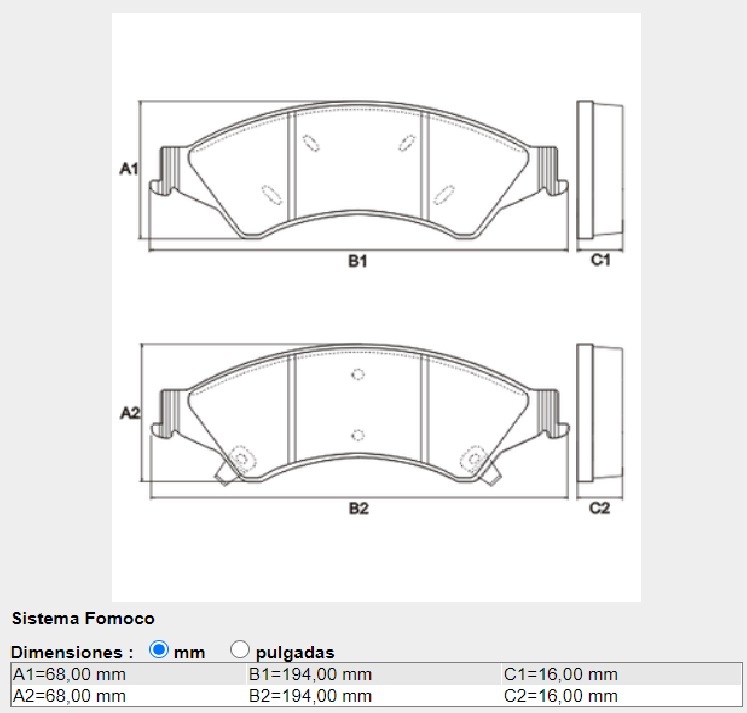747x713 pixels.
Task: Click the A1 height label in diagram
Action: click(x=128, y=169)
